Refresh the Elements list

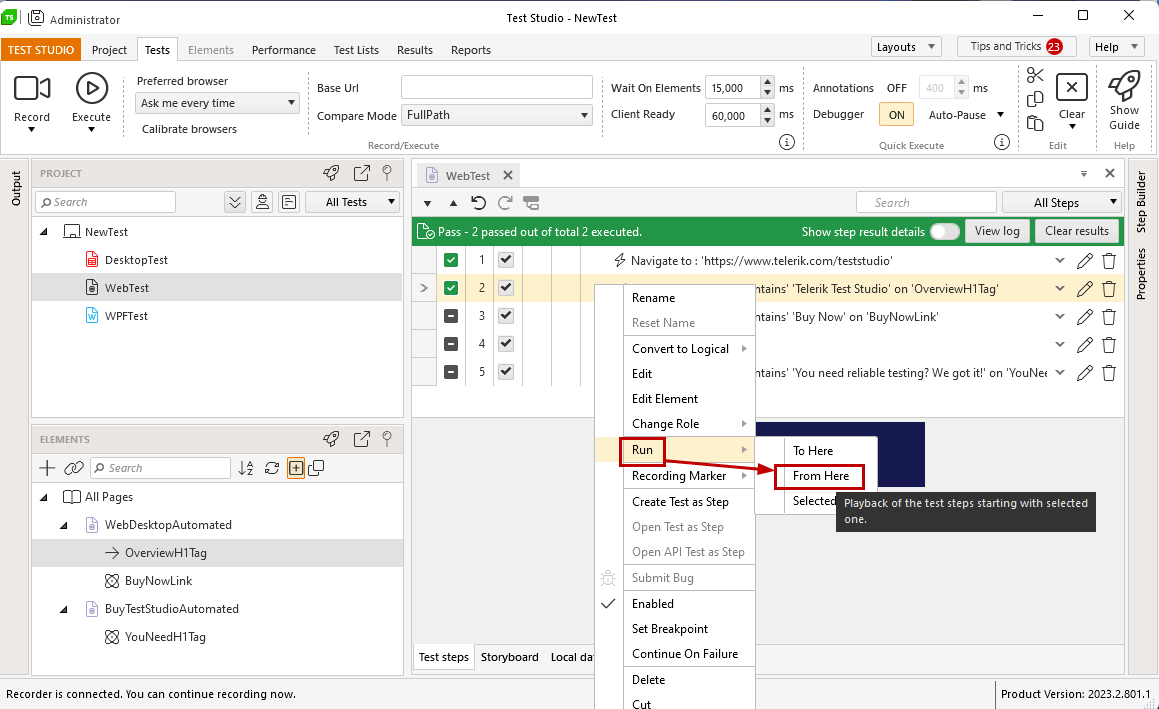tap(272, 468)
